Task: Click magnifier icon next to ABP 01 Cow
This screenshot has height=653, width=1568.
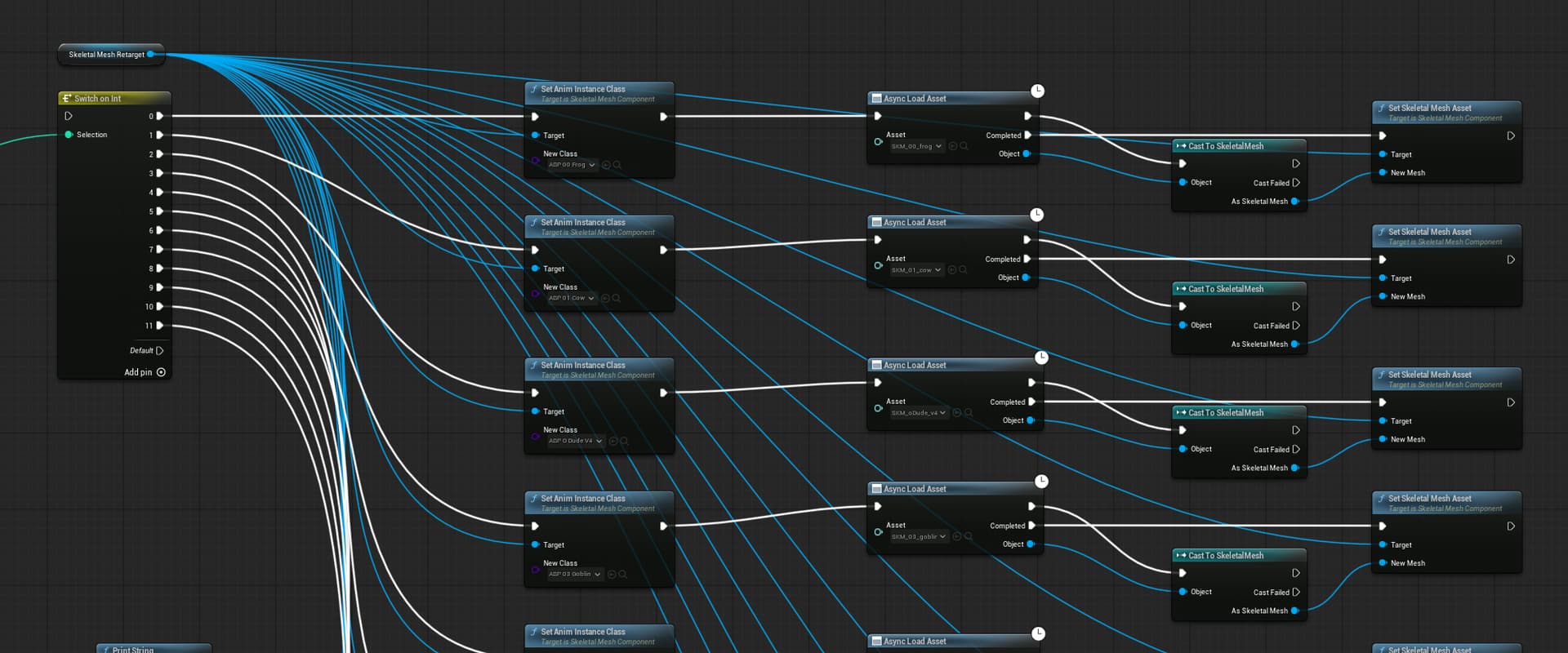Action: (x=617, y=299)
